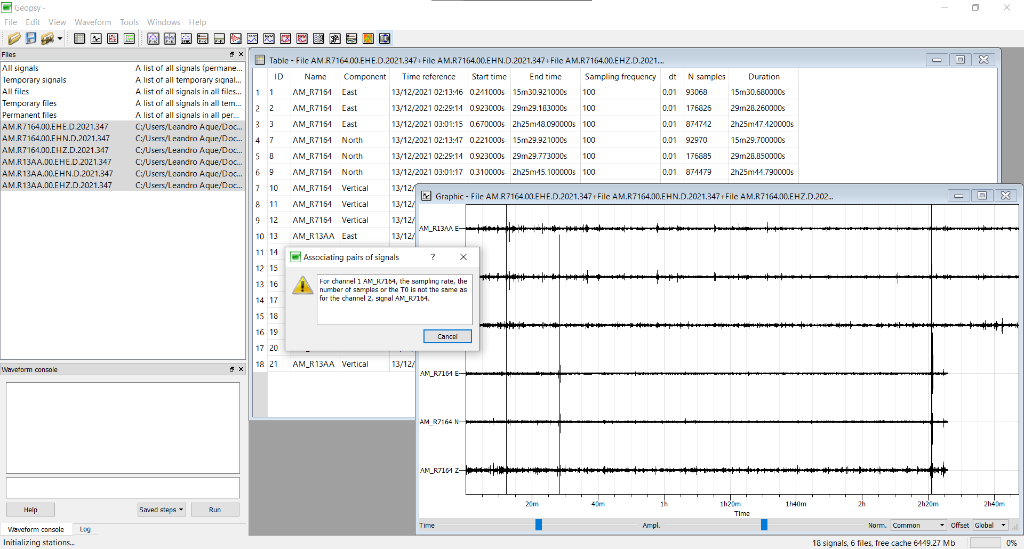Image resolution: width=1024 pixels, height=549 pixels.
Task: Click the Table view icon in toolbar
Action: [80, 38]
